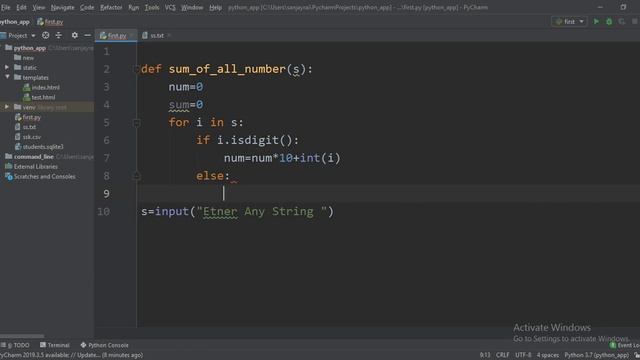Run with coverage icon in toolbar
This screenshot has height=360, width=640.
click(x=622, y=22)
